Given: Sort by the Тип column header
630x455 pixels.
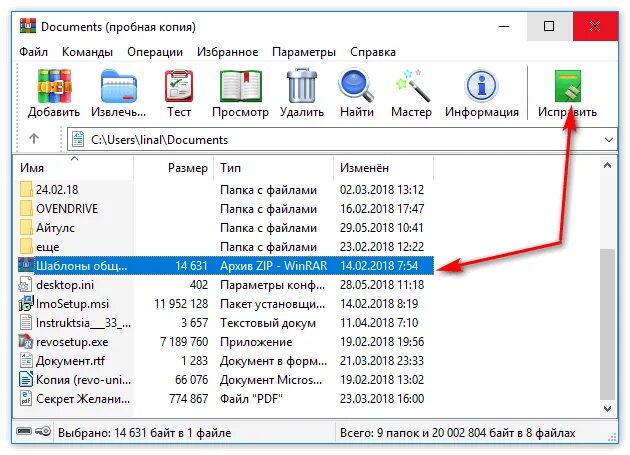Looking at the screenshot, I should (x=274, y=168).
